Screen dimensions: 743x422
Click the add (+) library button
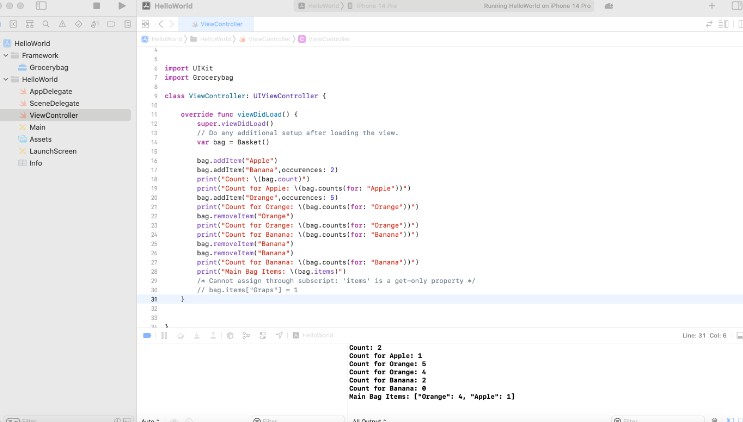[x=711, y=6]
